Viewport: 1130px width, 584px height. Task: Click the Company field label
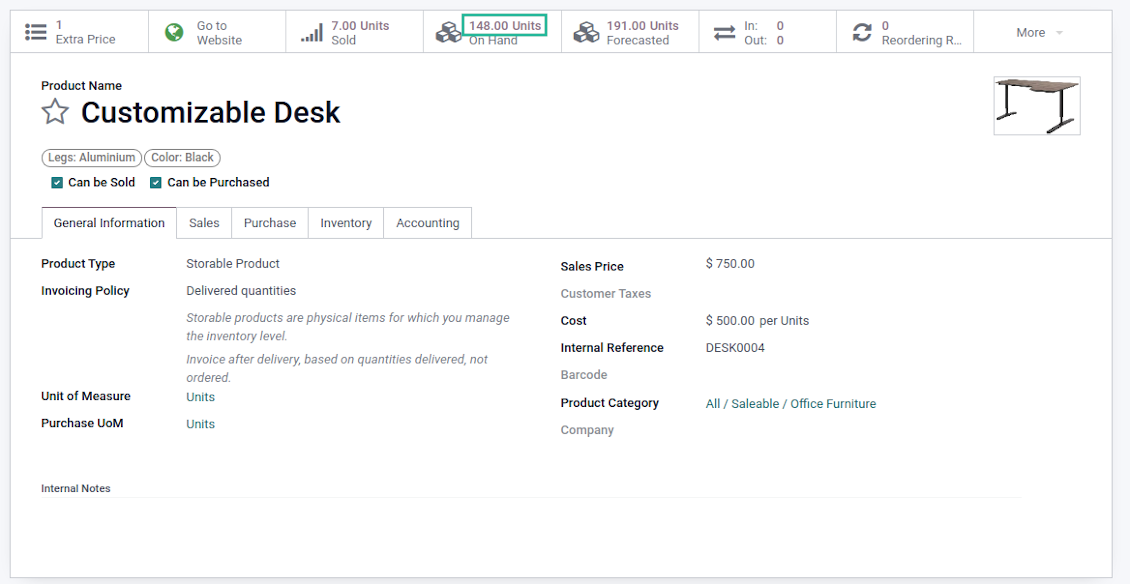pyautogui.click(x=587, y=430)
